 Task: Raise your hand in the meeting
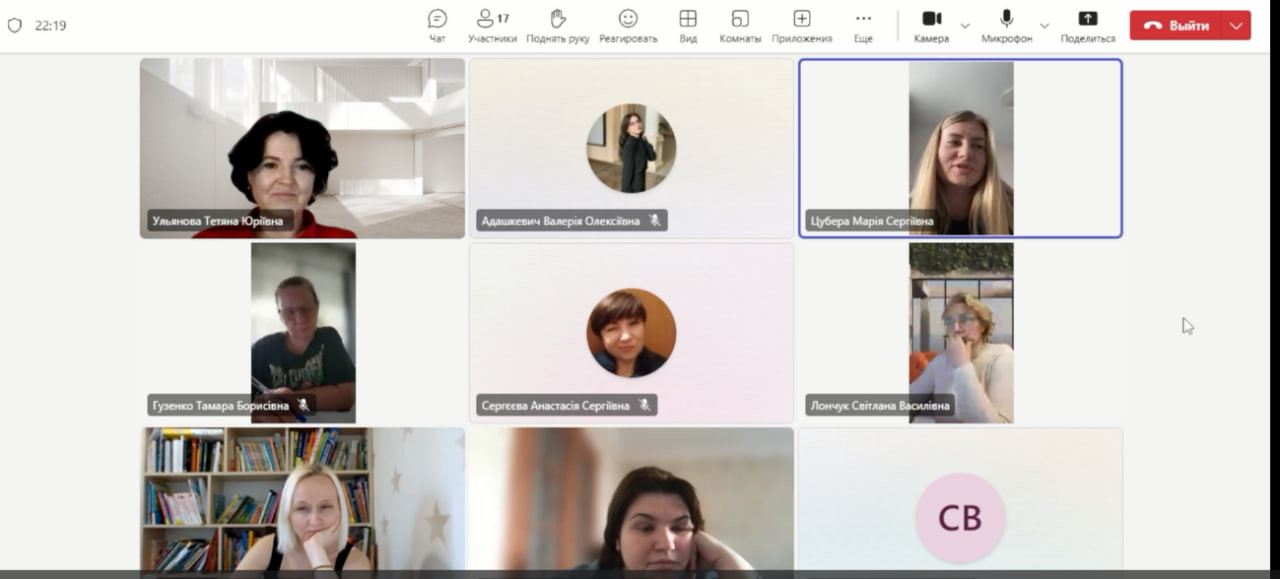pyautogui.click(x=558, y=25)
